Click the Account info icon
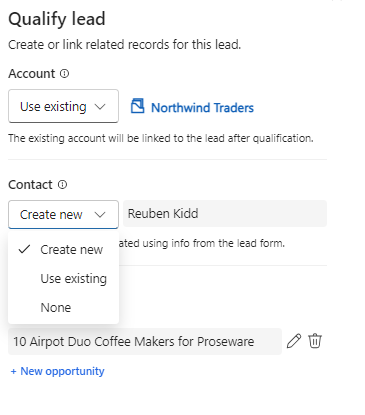This screenshot has height=415, width=365. click(64, 73)
